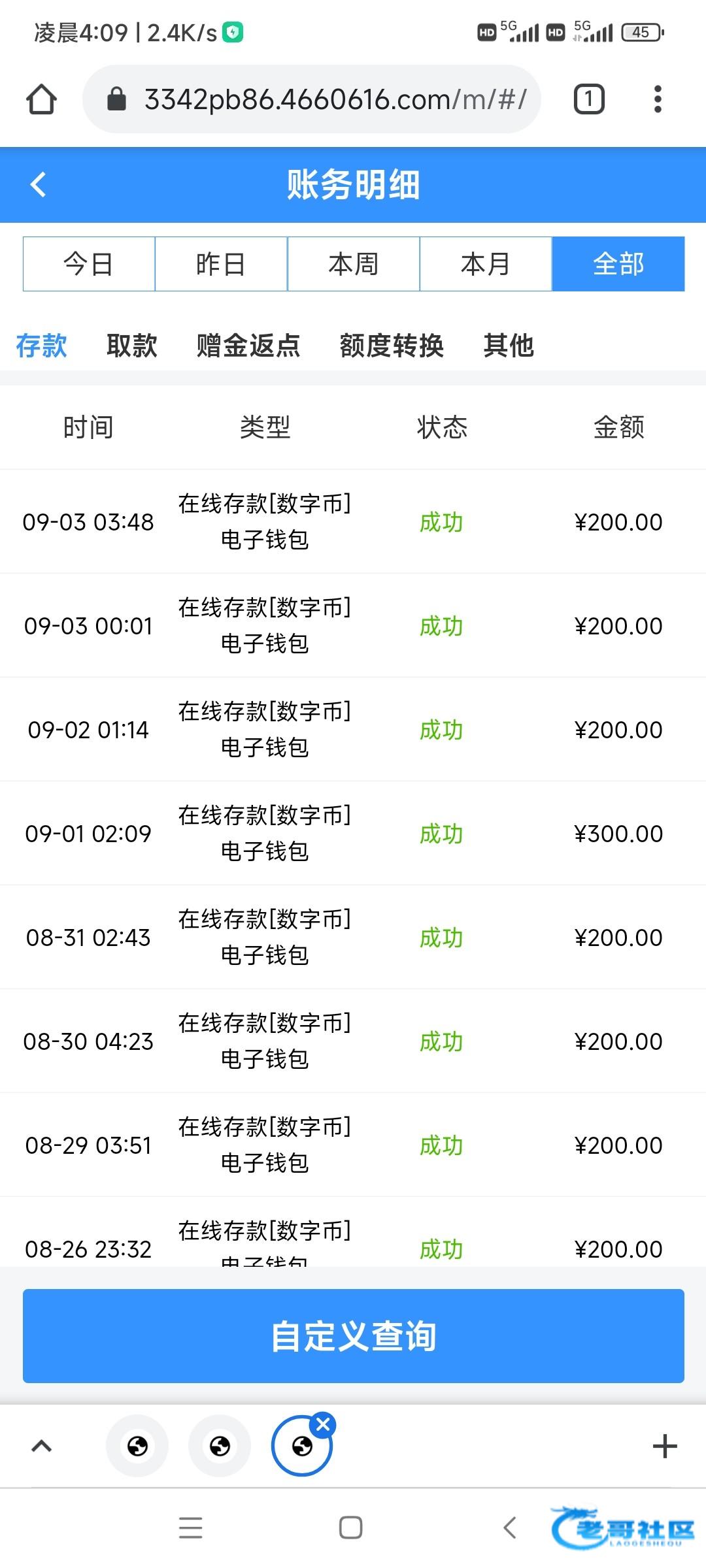Switch to the first globe tab thumbnail
The width and height of the screenshot is (706, 1568).
(137, 1446)
